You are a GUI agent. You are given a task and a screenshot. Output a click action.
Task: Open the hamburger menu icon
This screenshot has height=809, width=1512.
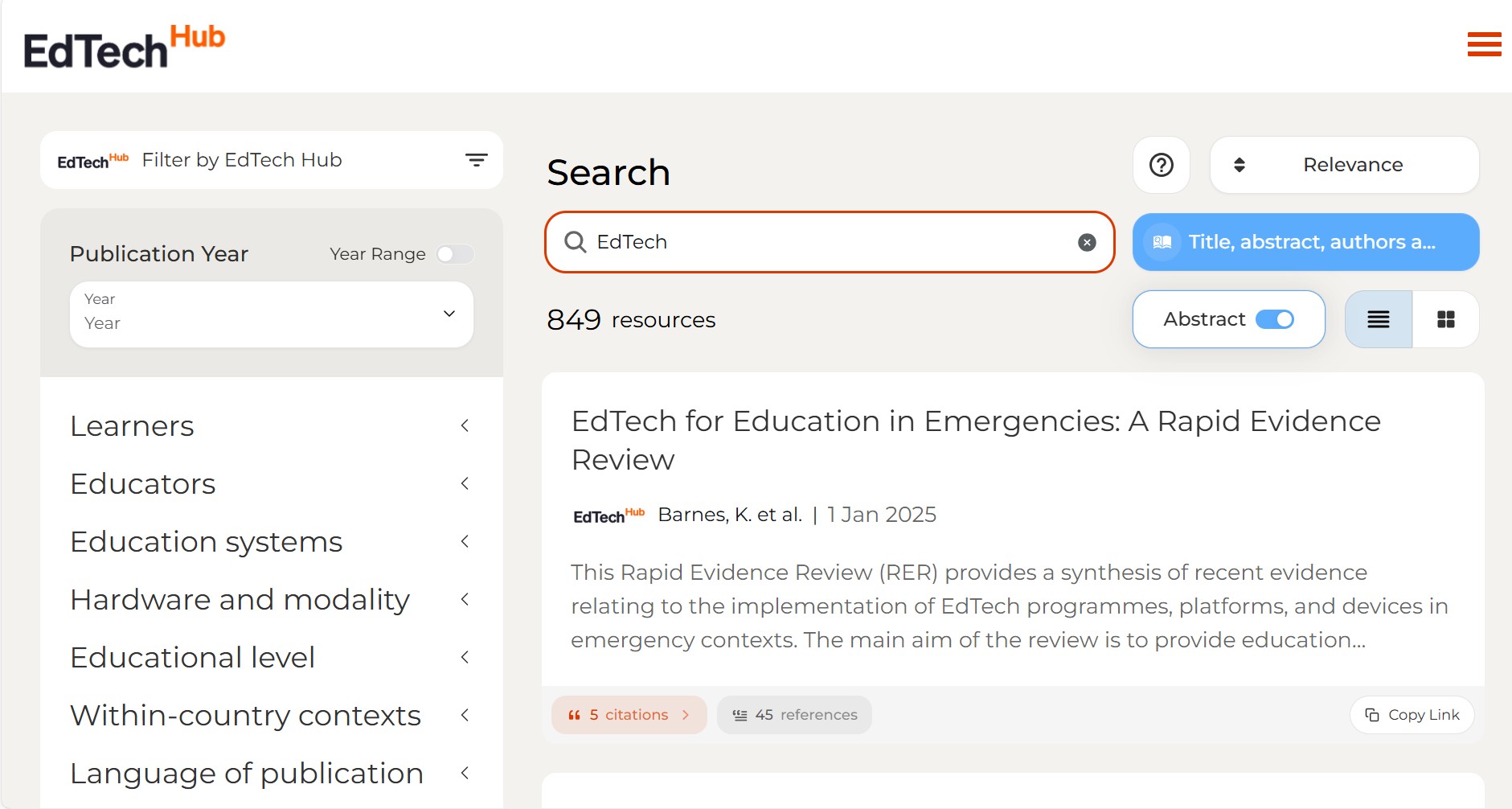pyautogui.click(x=1484, y=44)
